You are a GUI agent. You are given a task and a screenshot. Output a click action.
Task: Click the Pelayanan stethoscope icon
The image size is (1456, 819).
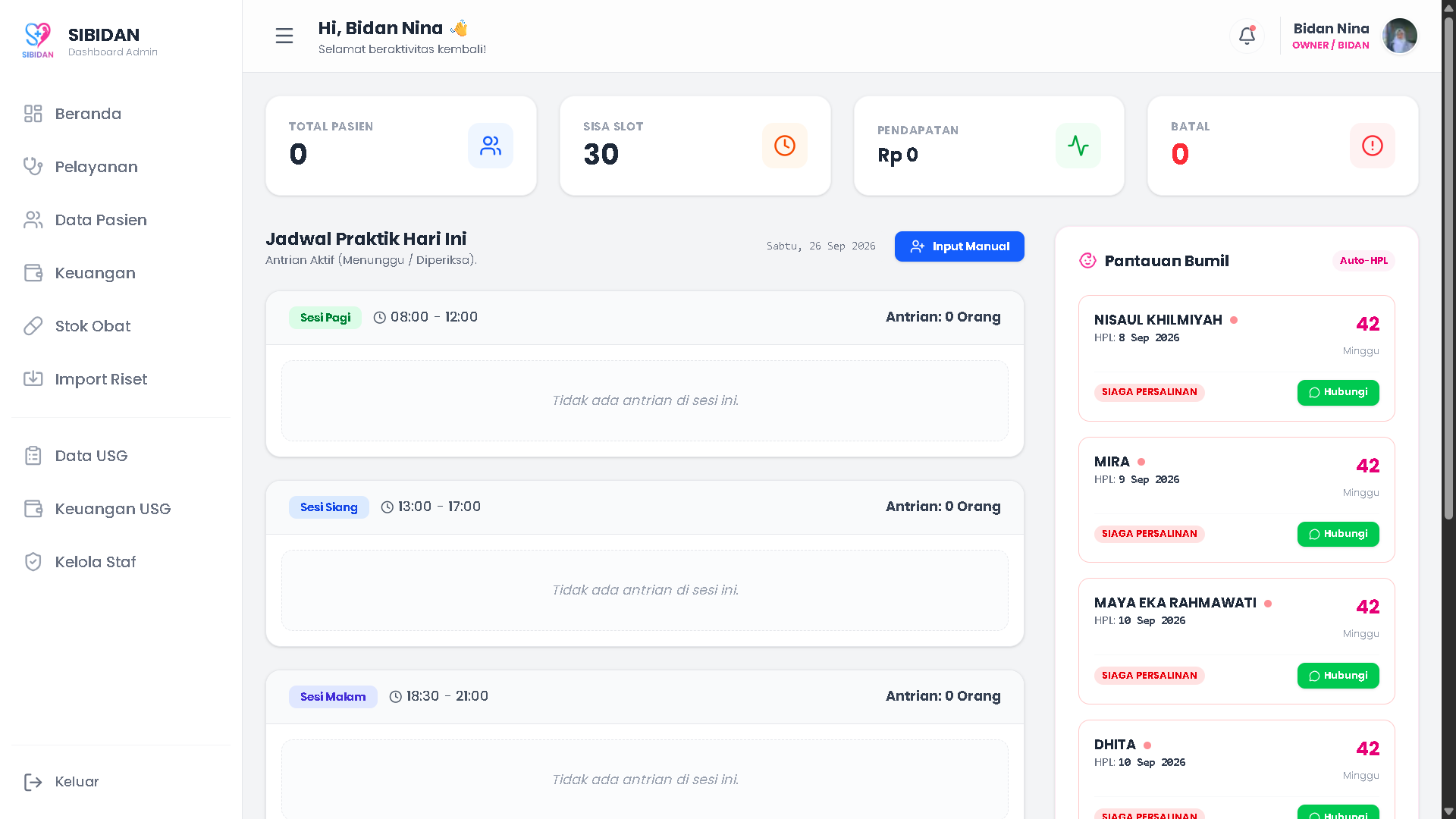point(33,167)
